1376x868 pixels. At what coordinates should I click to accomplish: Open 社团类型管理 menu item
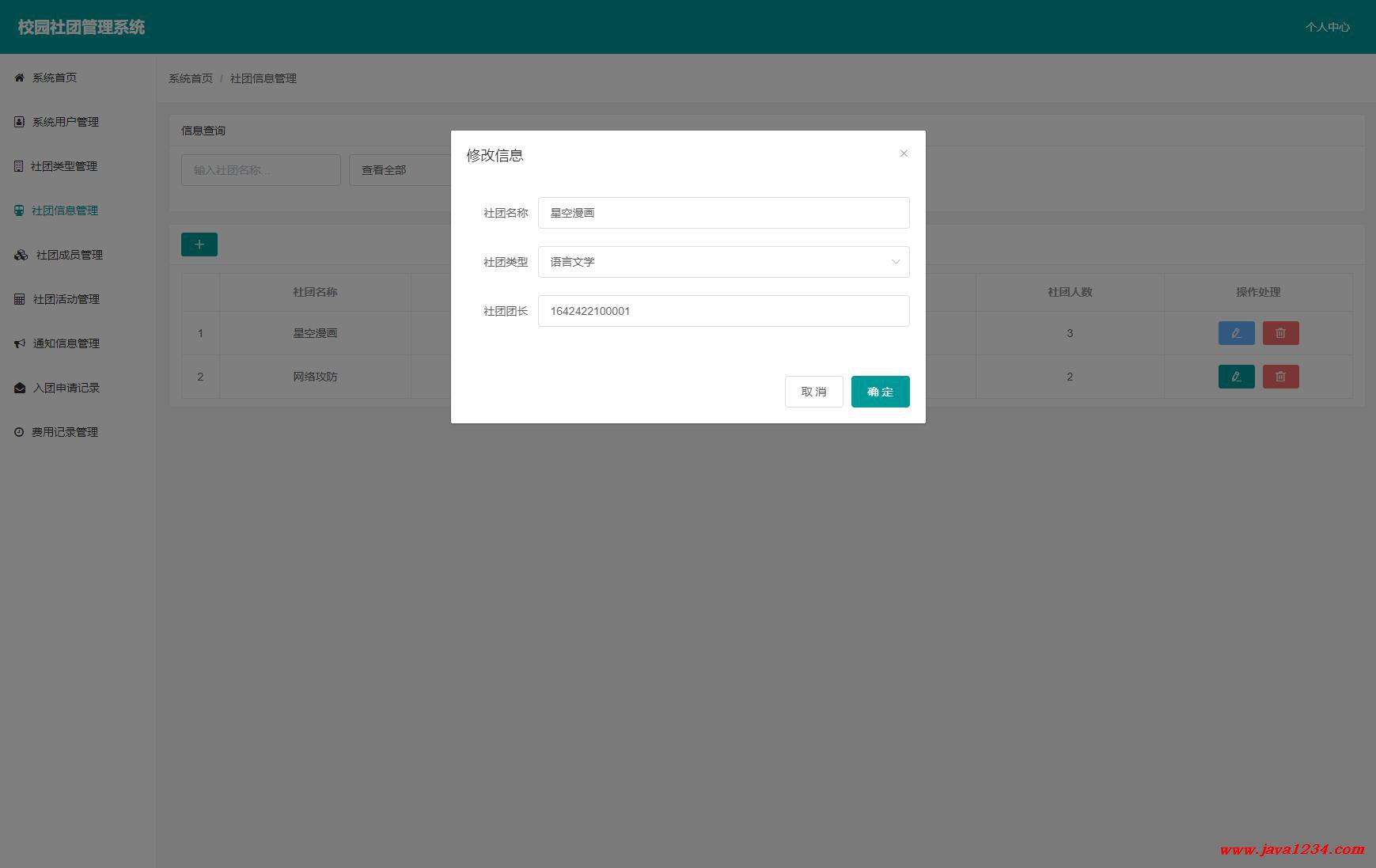(78, 166)
